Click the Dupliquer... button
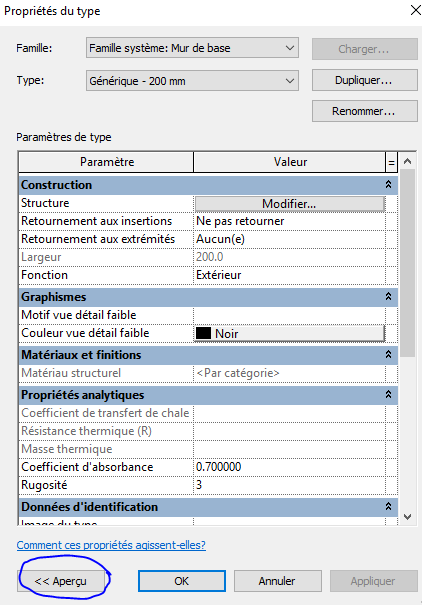 pyautogui.click(x=365, y=80)
